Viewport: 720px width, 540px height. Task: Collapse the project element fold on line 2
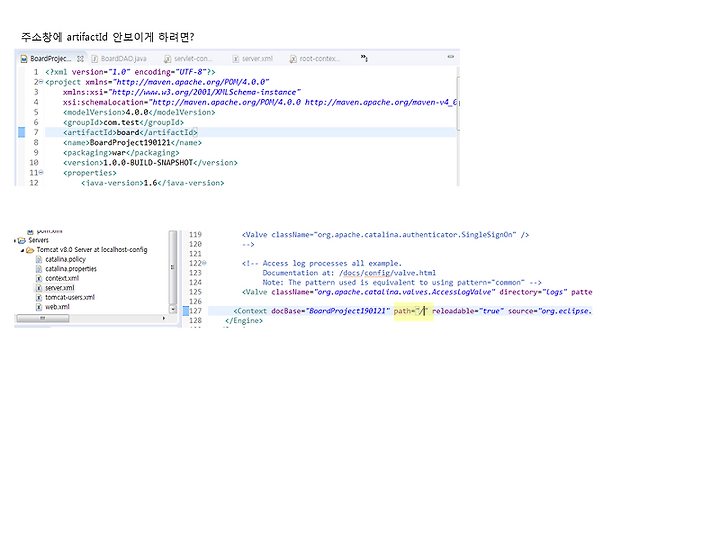(41, 82)
